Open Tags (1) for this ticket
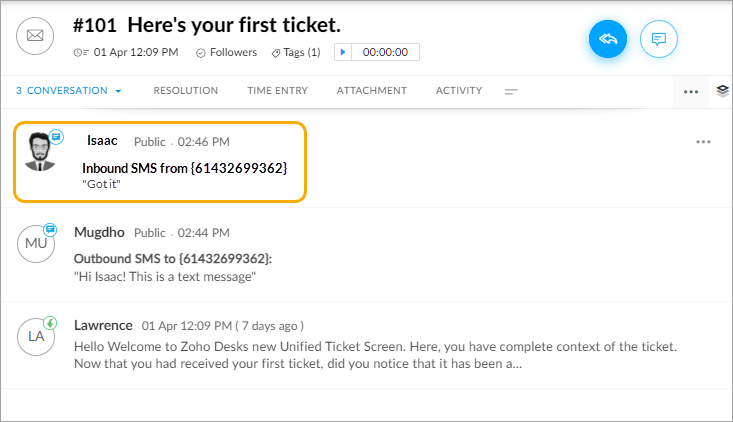The image size is (733, 422). pos(296,52)
